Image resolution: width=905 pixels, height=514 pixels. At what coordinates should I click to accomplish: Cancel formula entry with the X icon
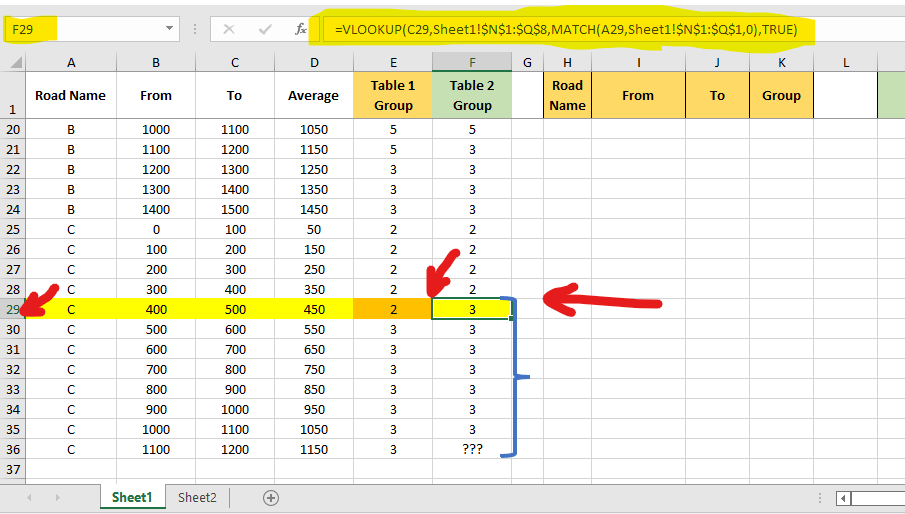pos(229,29)
